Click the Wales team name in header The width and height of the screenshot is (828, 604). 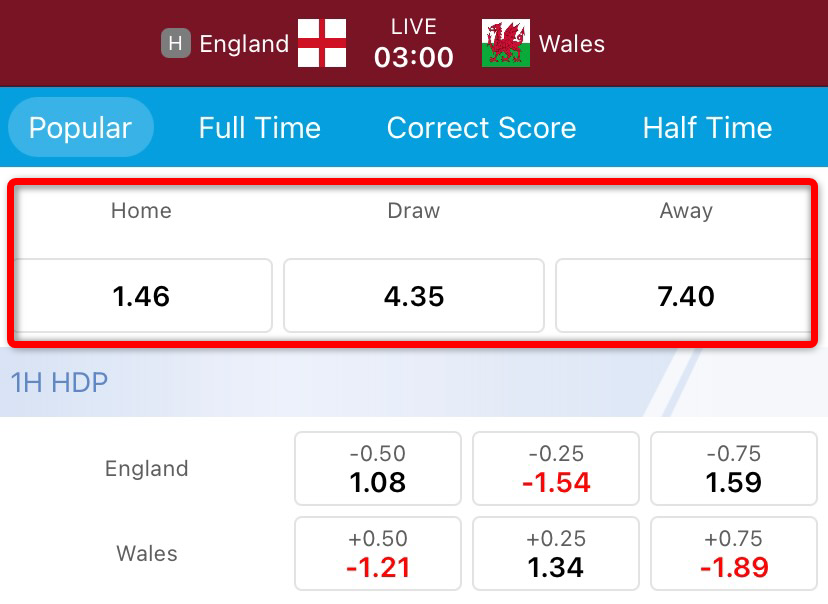tap(572, 44)
